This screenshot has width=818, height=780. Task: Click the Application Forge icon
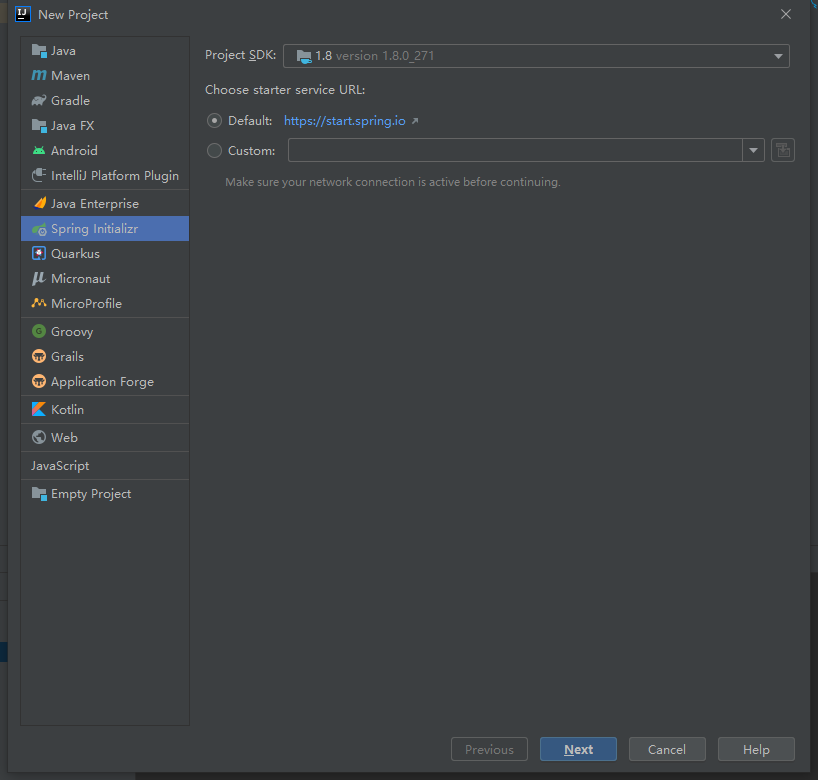[x=39, y=381]
